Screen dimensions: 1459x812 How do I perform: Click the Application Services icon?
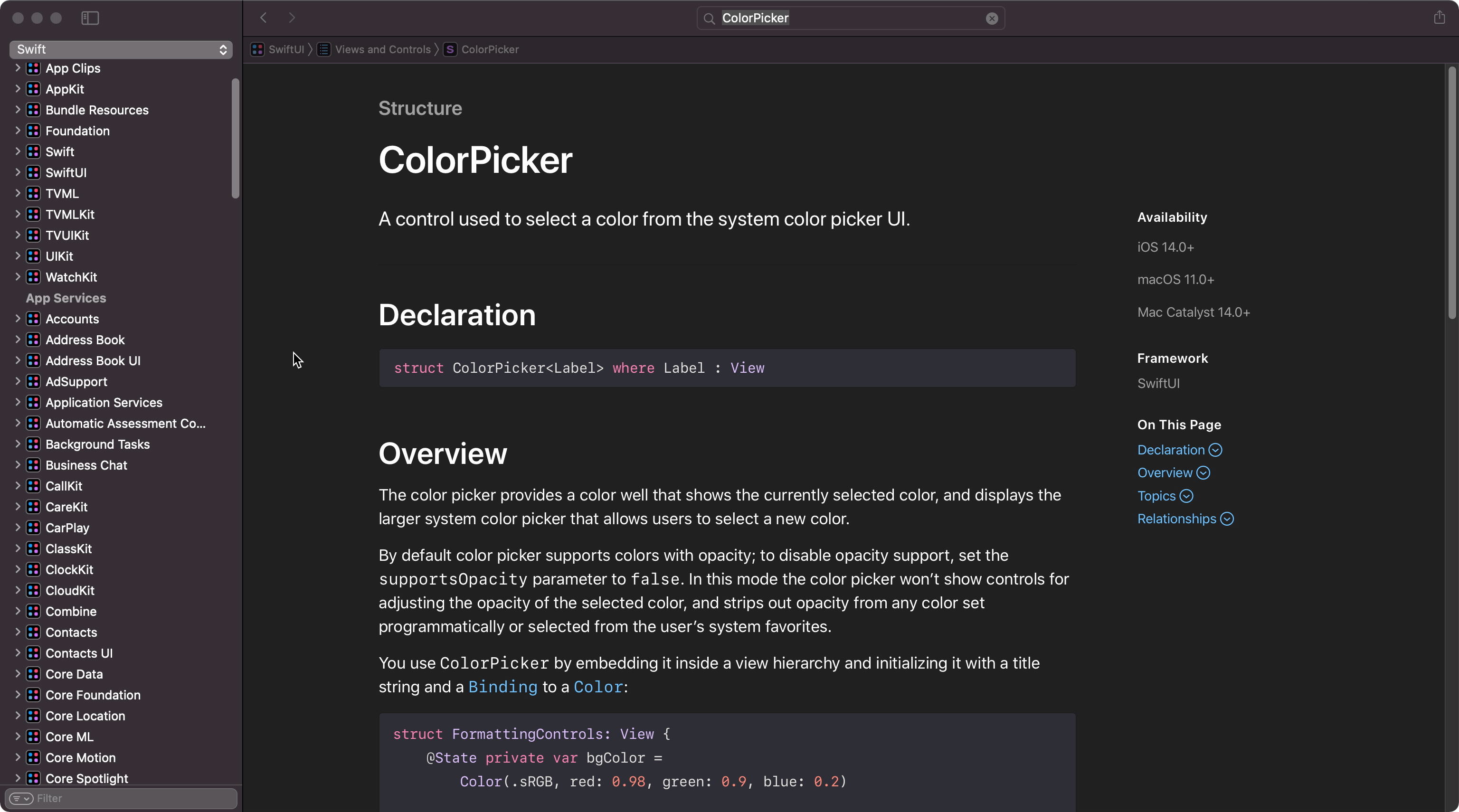click(33, 403)
